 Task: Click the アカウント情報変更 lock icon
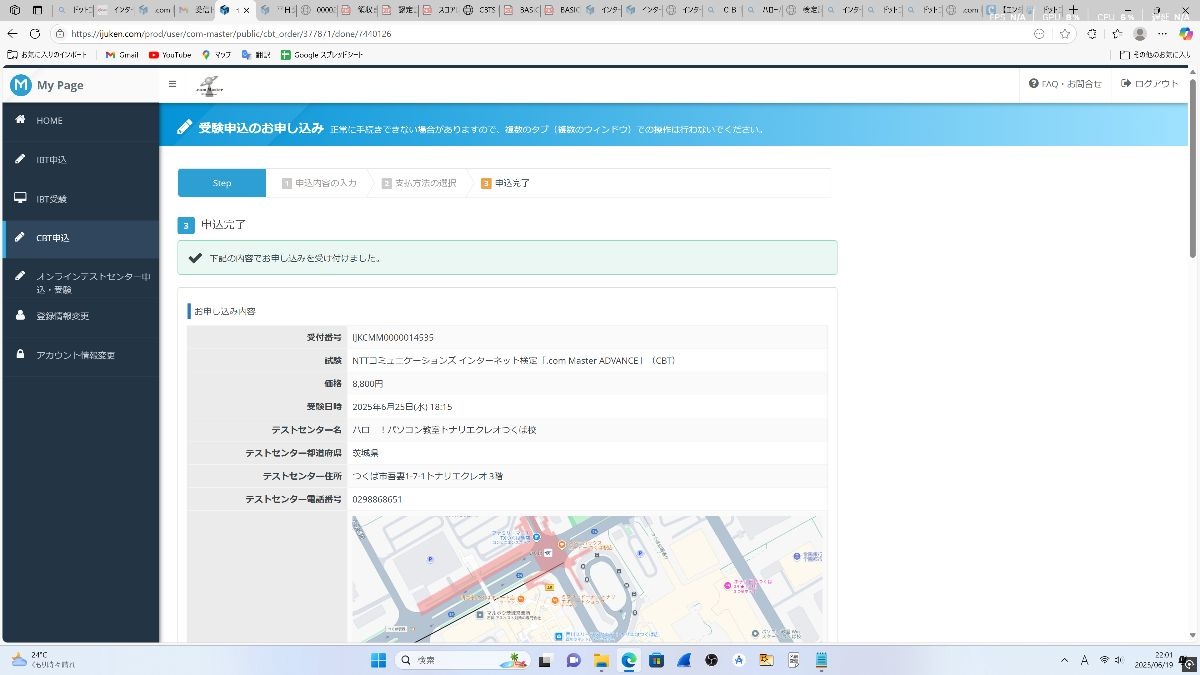pos(20,355)
